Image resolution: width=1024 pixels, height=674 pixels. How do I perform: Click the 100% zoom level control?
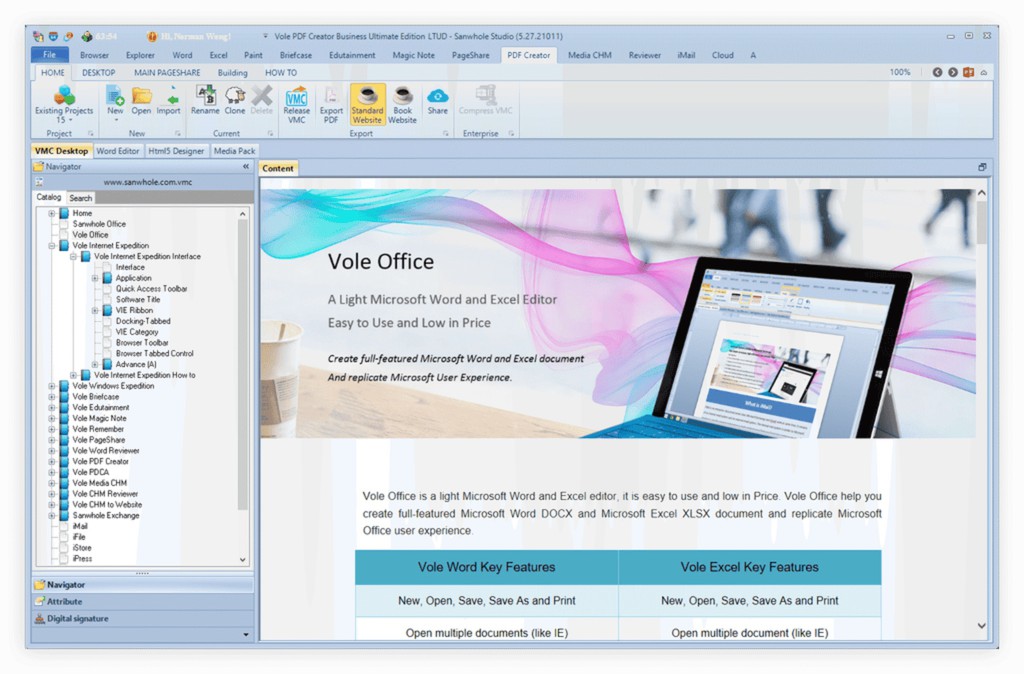pyautogui.click(x=899, y=72)
